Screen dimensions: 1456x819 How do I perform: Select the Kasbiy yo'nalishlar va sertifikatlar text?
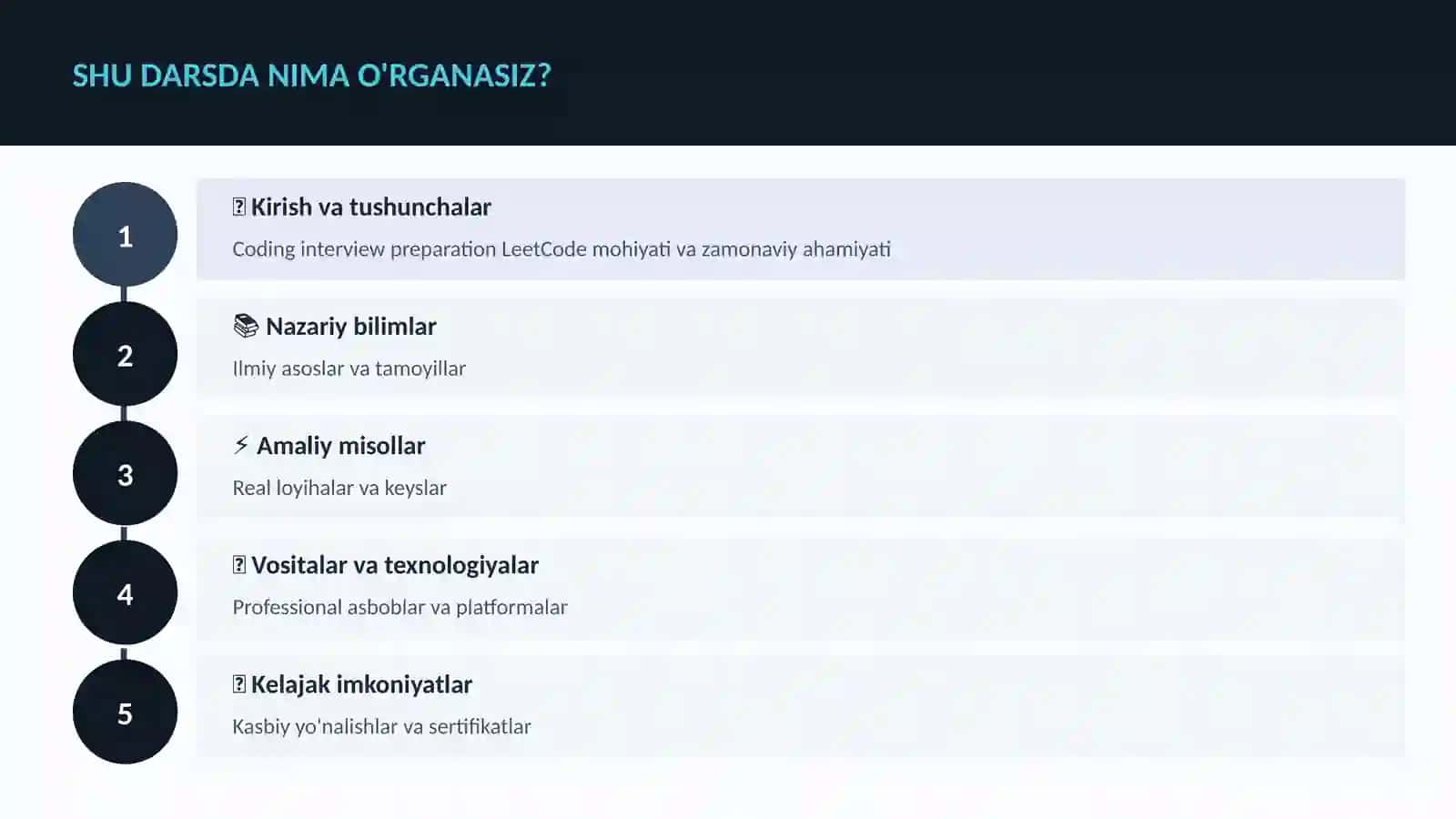(x=381, y=726)
